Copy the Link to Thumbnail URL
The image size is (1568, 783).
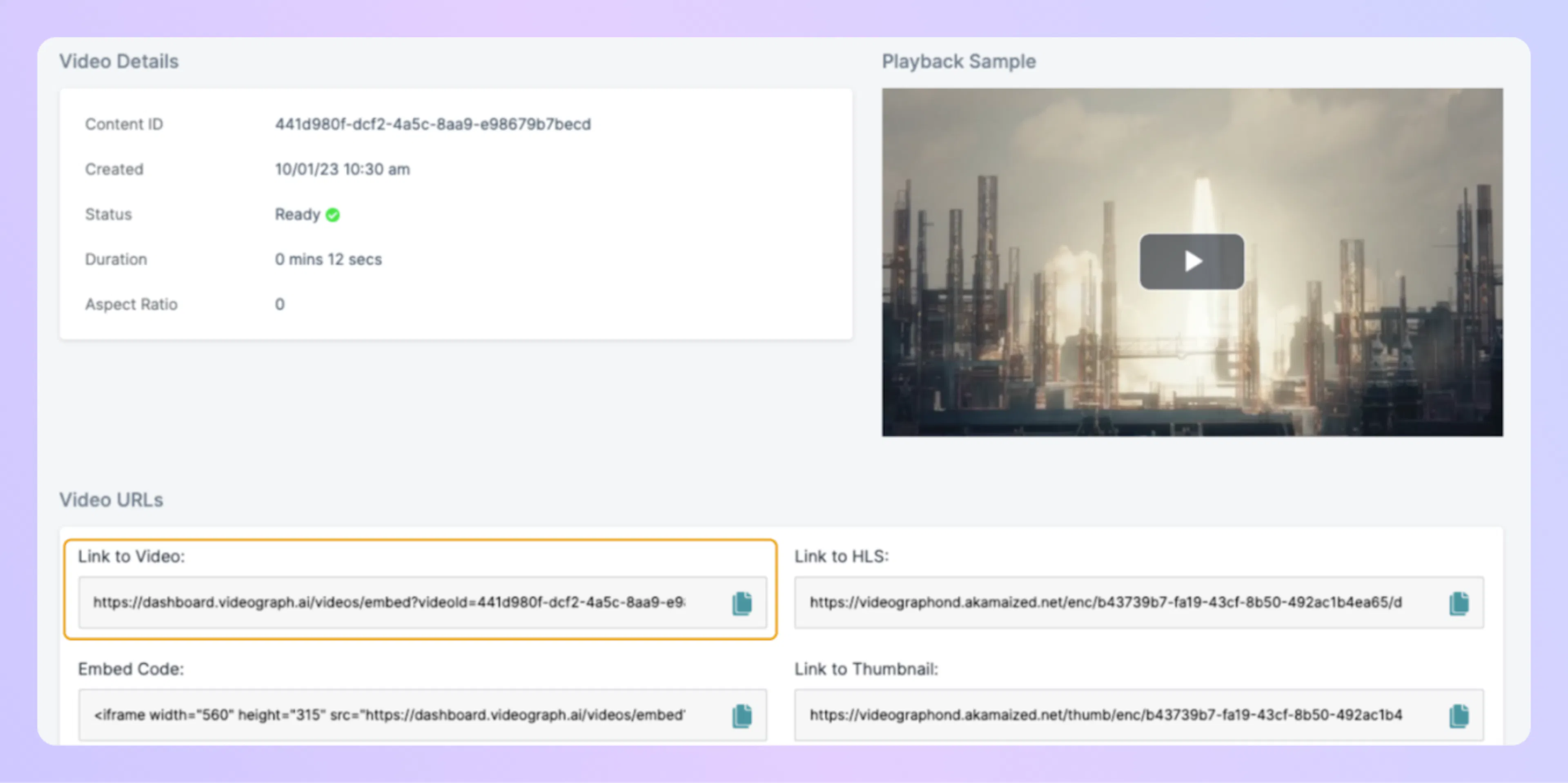[x=1459, y=716]
